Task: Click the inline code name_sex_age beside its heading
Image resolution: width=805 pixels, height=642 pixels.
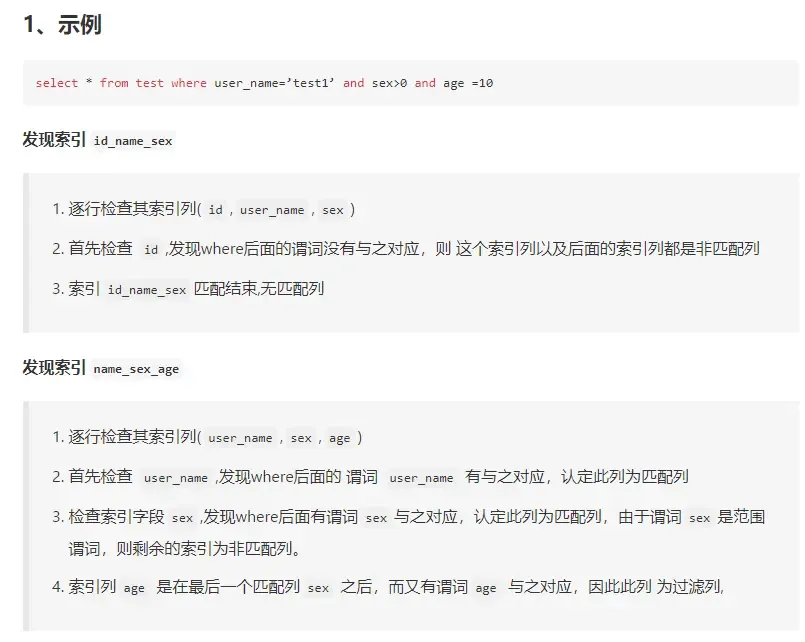Action: (x=135, y=369)
